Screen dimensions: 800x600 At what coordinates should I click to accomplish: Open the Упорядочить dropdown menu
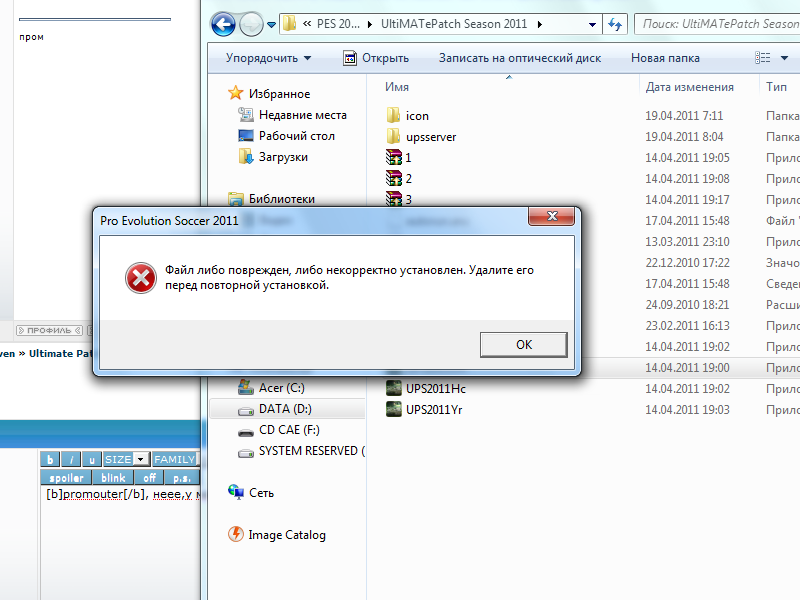[x=268, y=58]
